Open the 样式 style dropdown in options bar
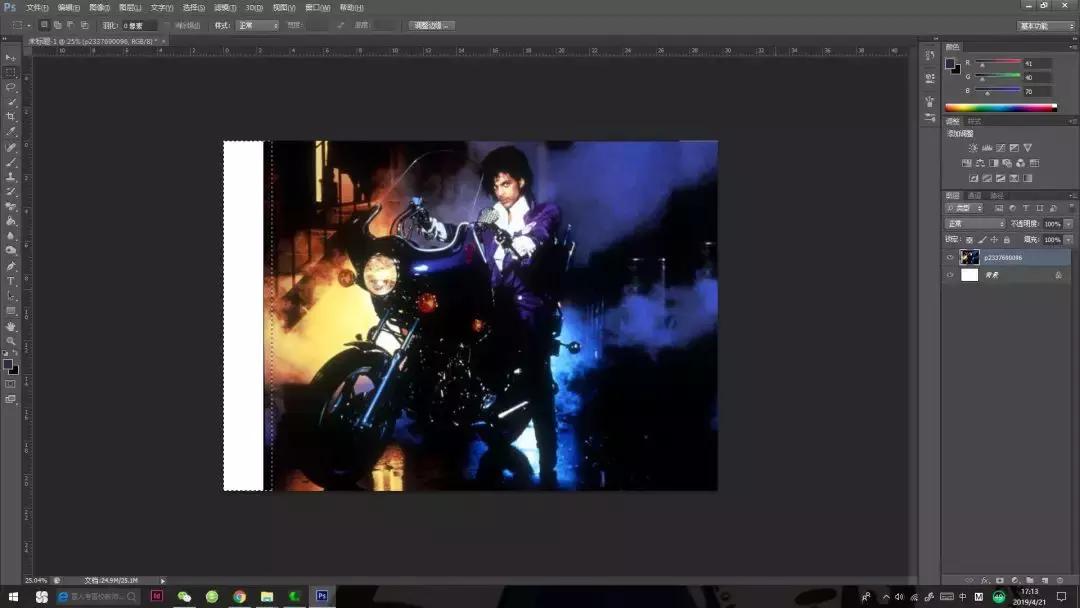Viewport: 1080px width, 608px height. [x=257, y=25]
